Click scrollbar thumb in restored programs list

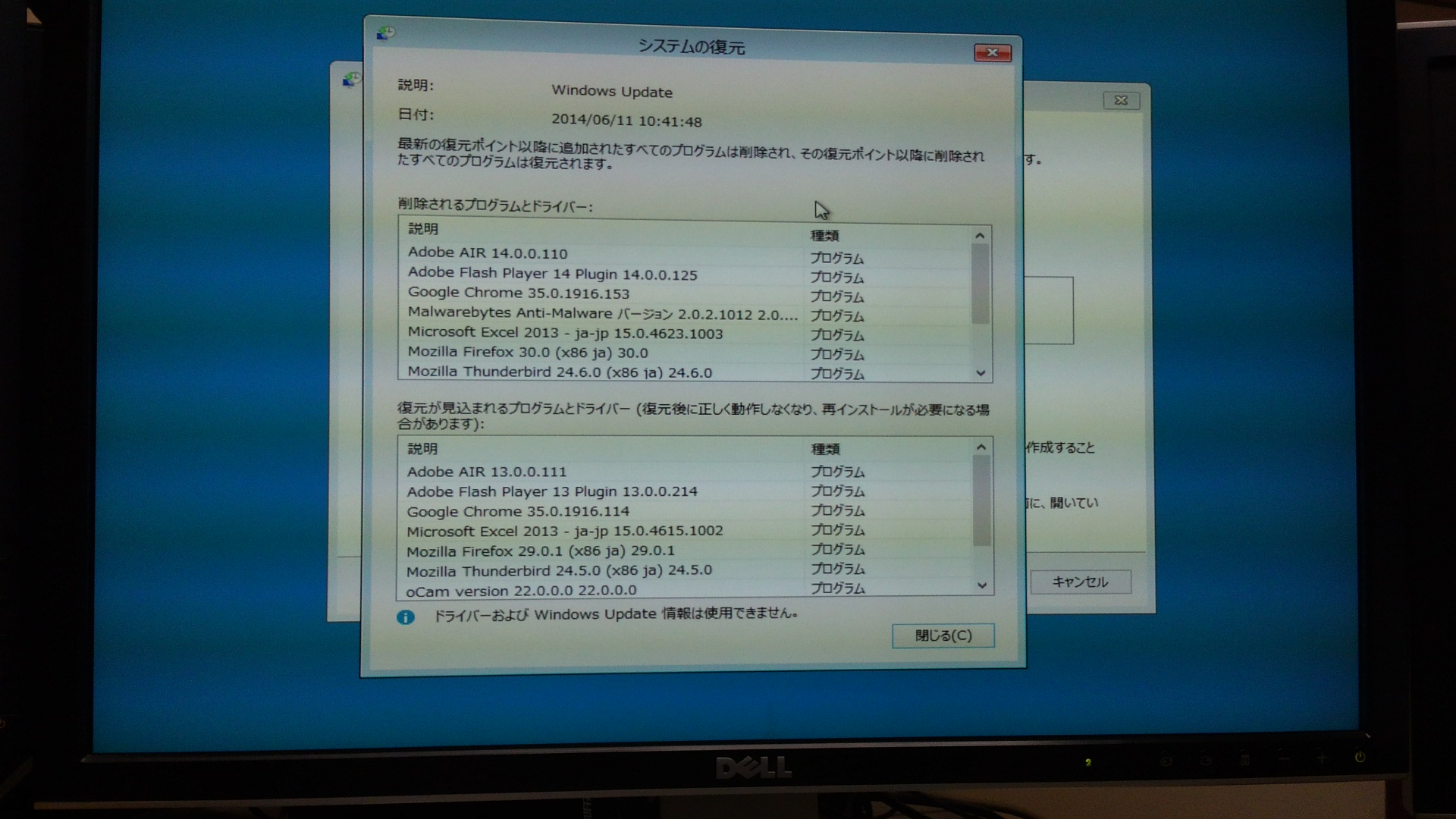pos(981,500)
